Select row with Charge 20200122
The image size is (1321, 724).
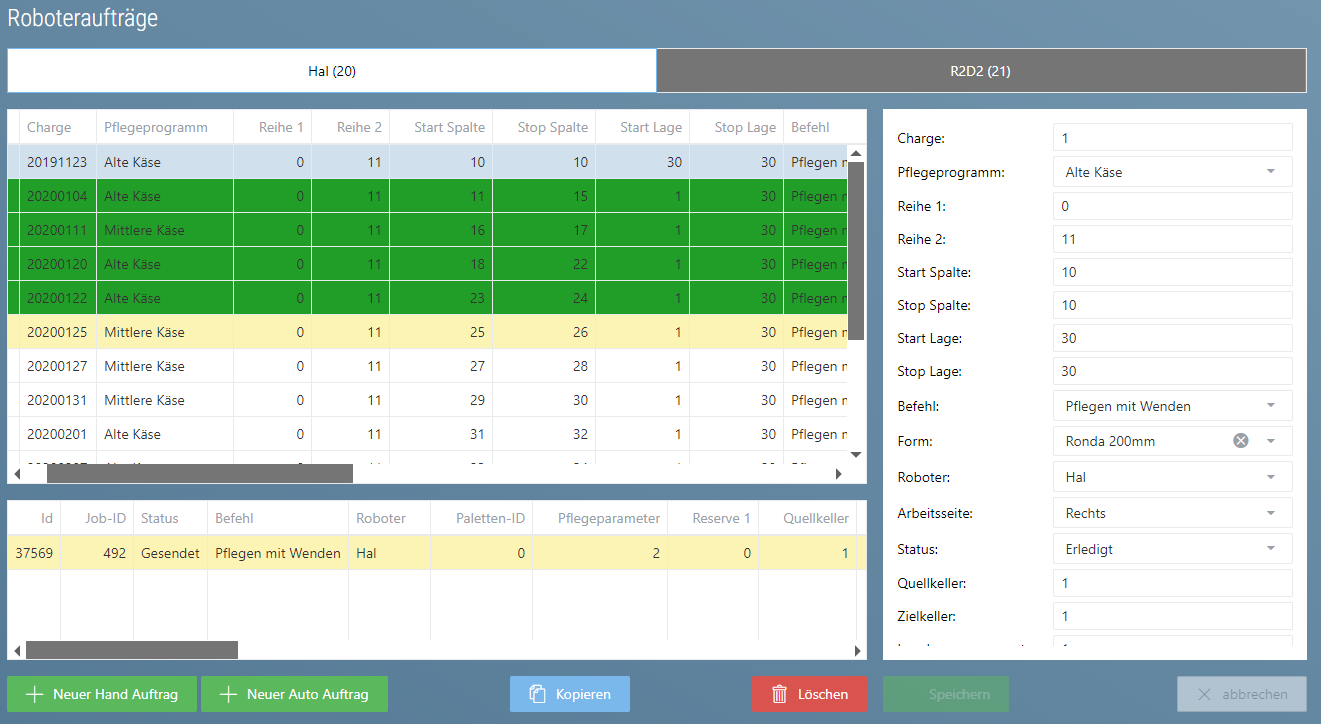(428, 298)
